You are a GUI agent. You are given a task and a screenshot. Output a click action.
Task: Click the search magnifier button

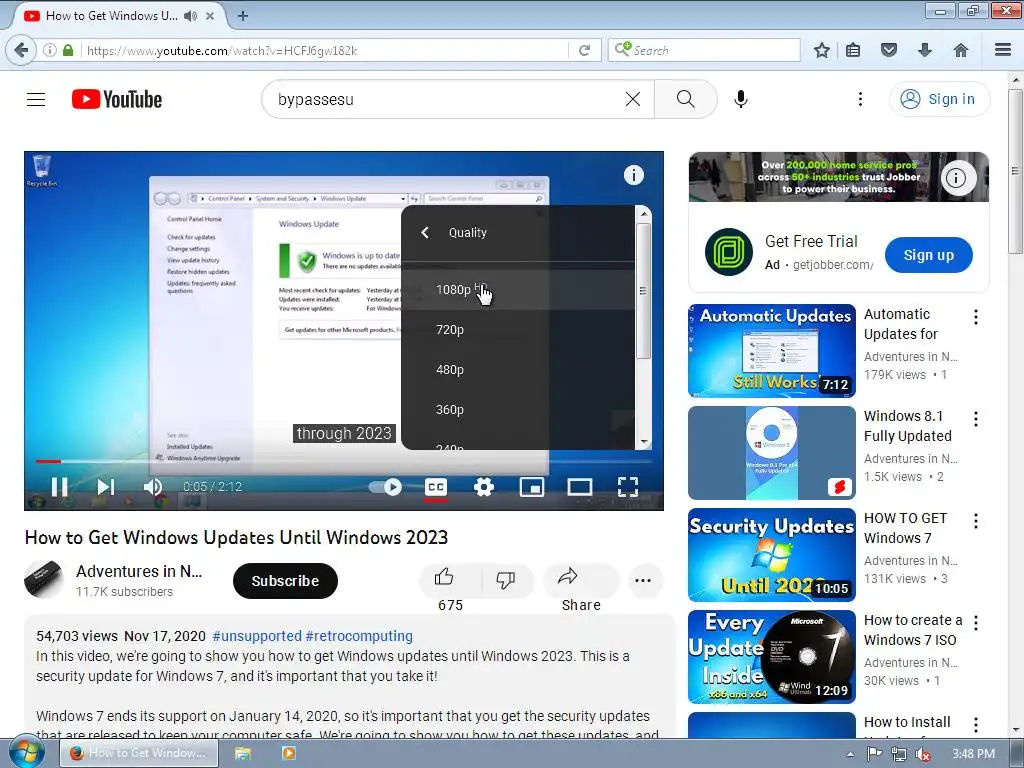(686, 99)
